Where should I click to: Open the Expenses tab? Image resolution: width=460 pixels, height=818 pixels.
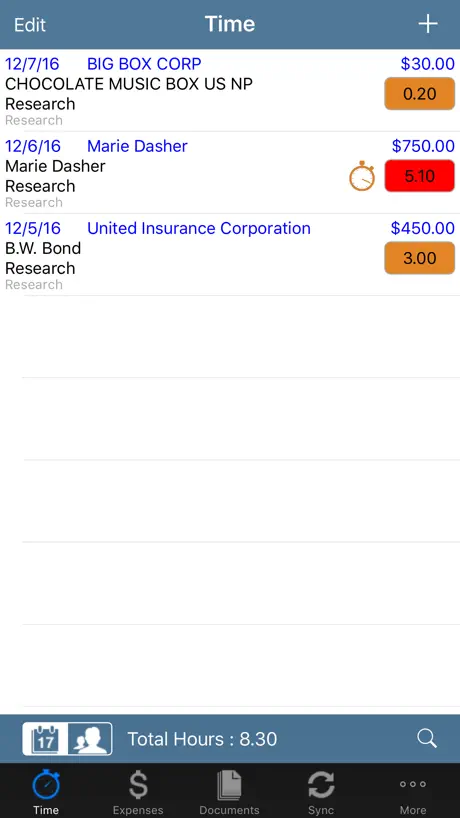tap(138, 792)
